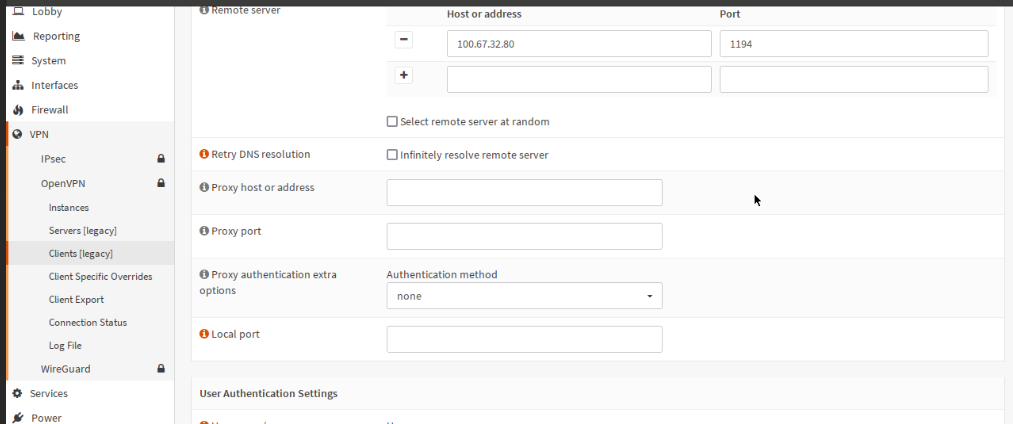Image resolution: width=1013 pixels, height=424 pixels.
Task: Expand the Firewall menu in sidebar
Action: click(x=49, y=110)
